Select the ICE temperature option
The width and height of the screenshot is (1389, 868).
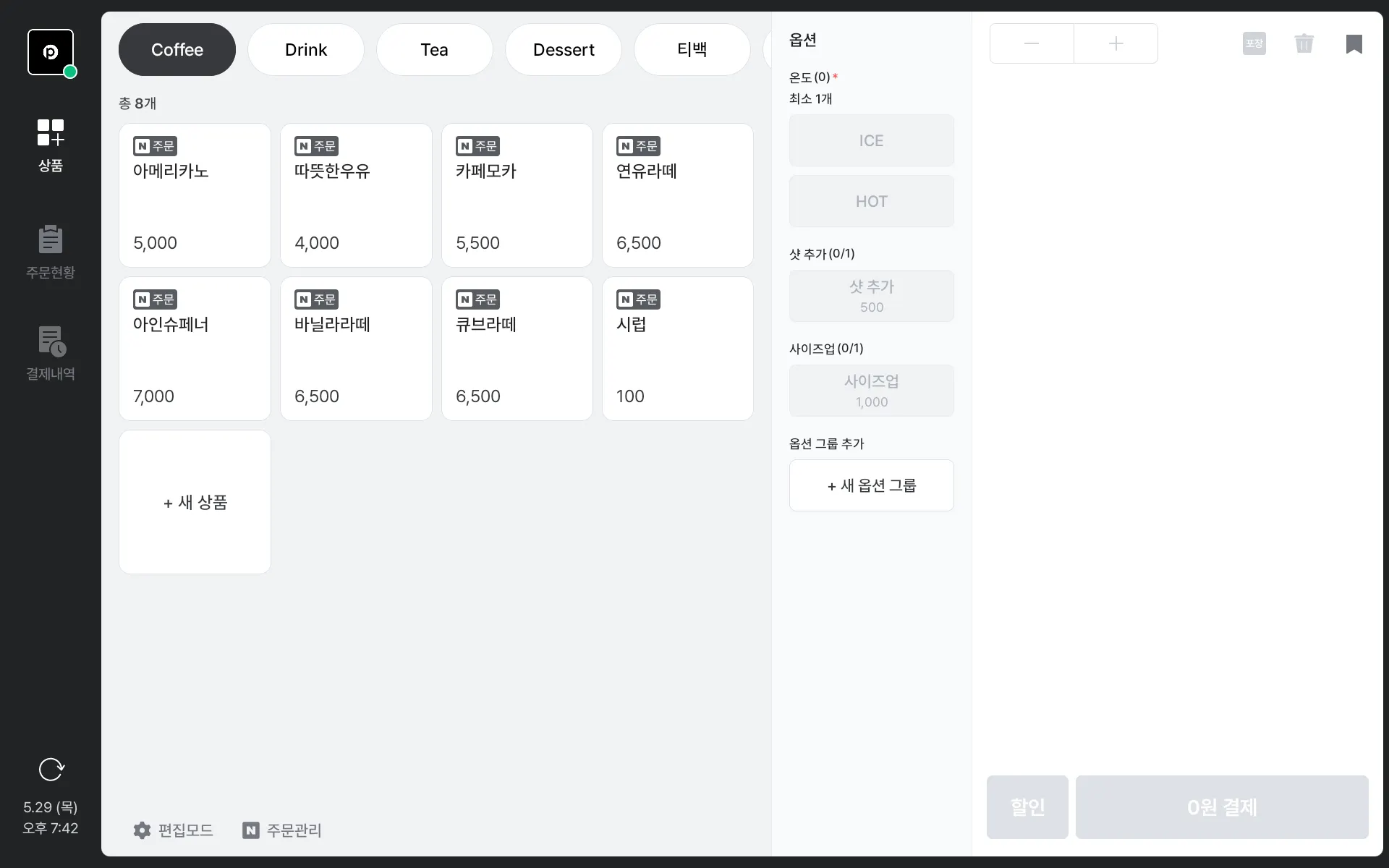coord(871,140)
